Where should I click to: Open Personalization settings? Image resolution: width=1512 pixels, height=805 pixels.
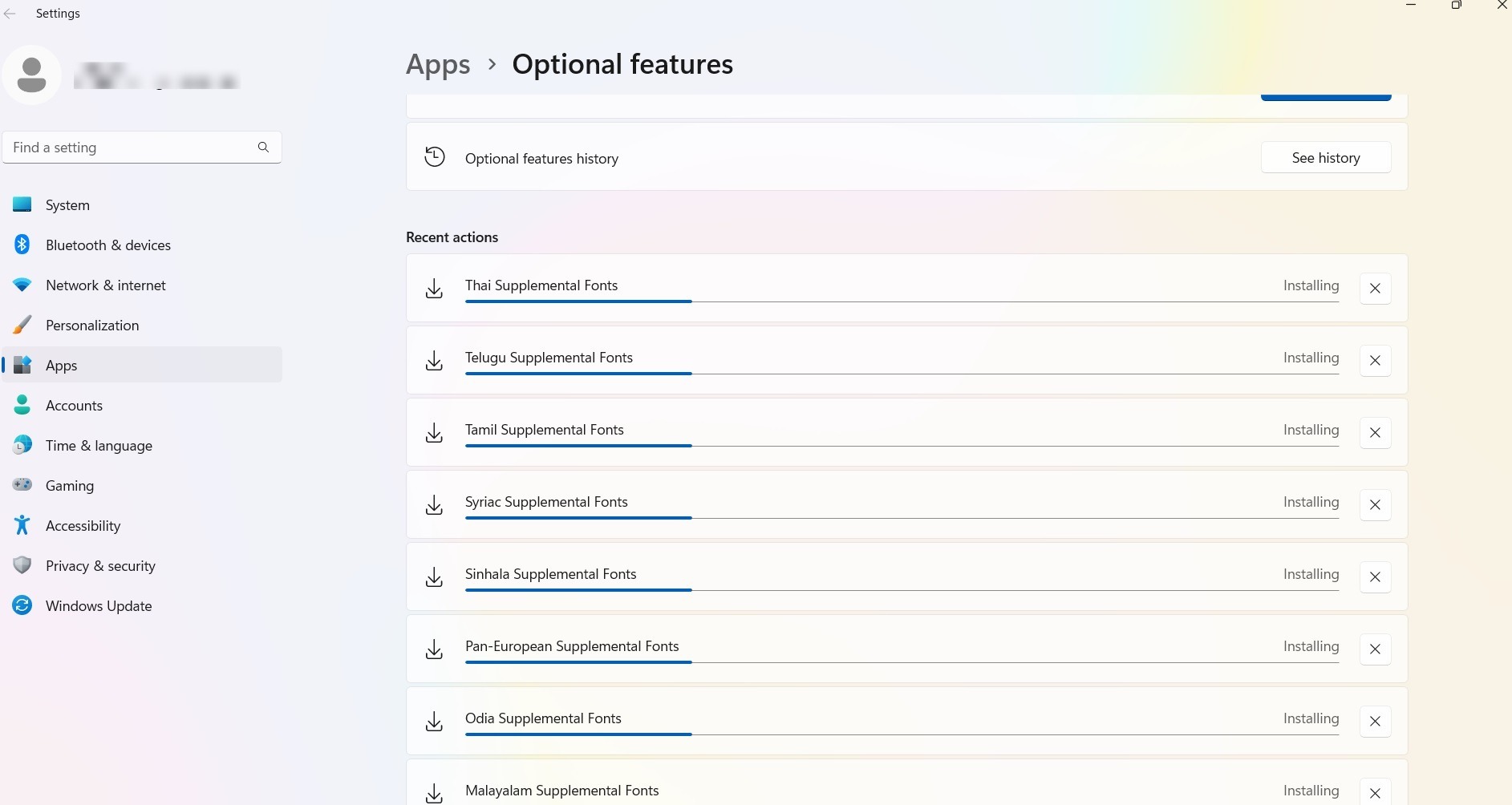[x=91, y=325]
